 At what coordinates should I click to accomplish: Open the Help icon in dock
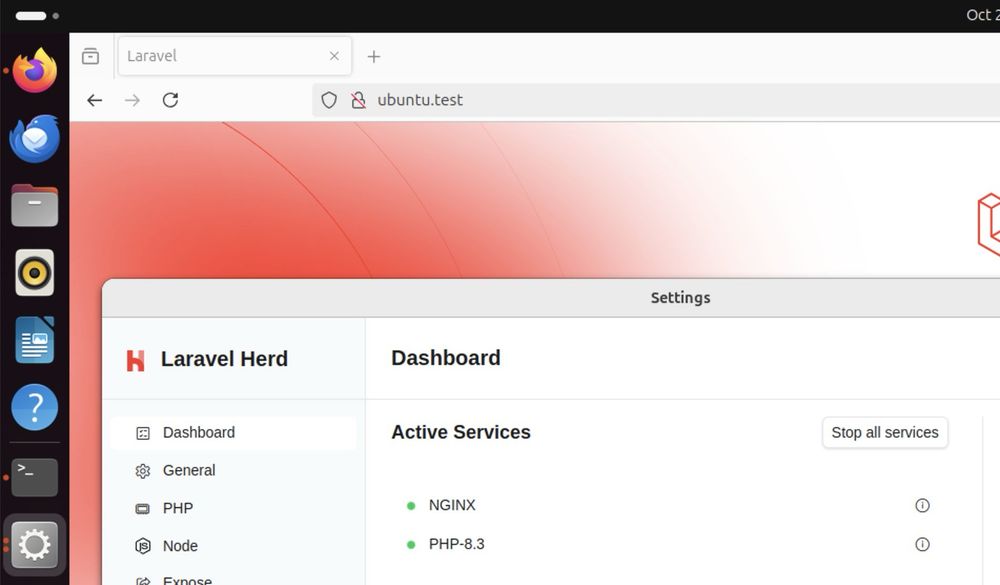pos(34,407)
